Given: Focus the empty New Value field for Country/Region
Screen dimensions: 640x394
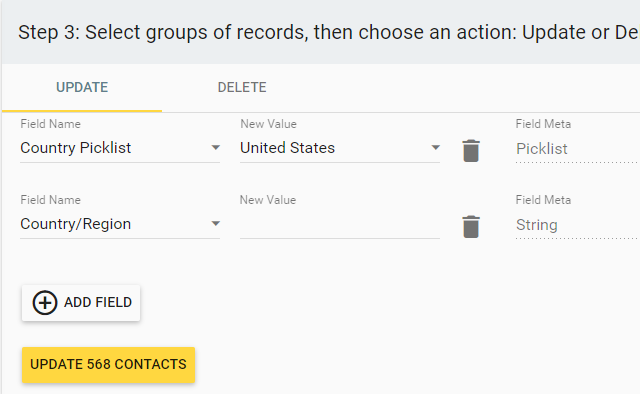Looking at the screenshot, I should tap(340, 225).
